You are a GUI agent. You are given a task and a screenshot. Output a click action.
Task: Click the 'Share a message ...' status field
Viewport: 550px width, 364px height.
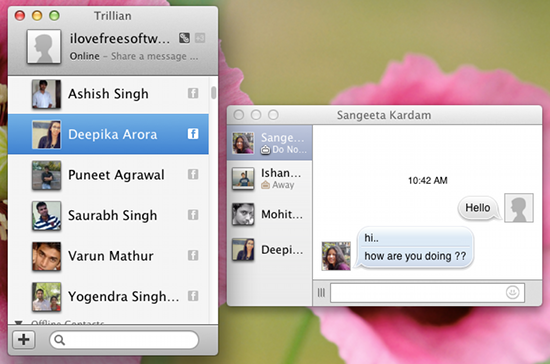click(155, 56)
